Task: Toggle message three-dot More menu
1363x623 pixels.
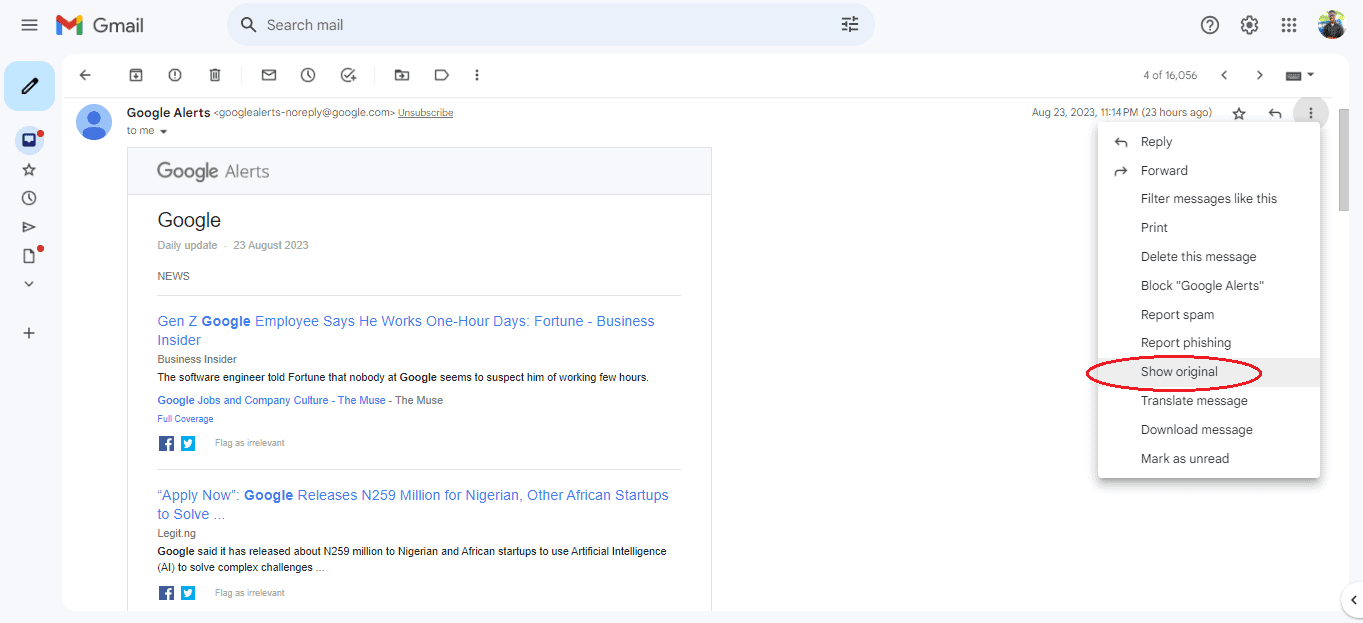Action: click(x=1311, y=113)
